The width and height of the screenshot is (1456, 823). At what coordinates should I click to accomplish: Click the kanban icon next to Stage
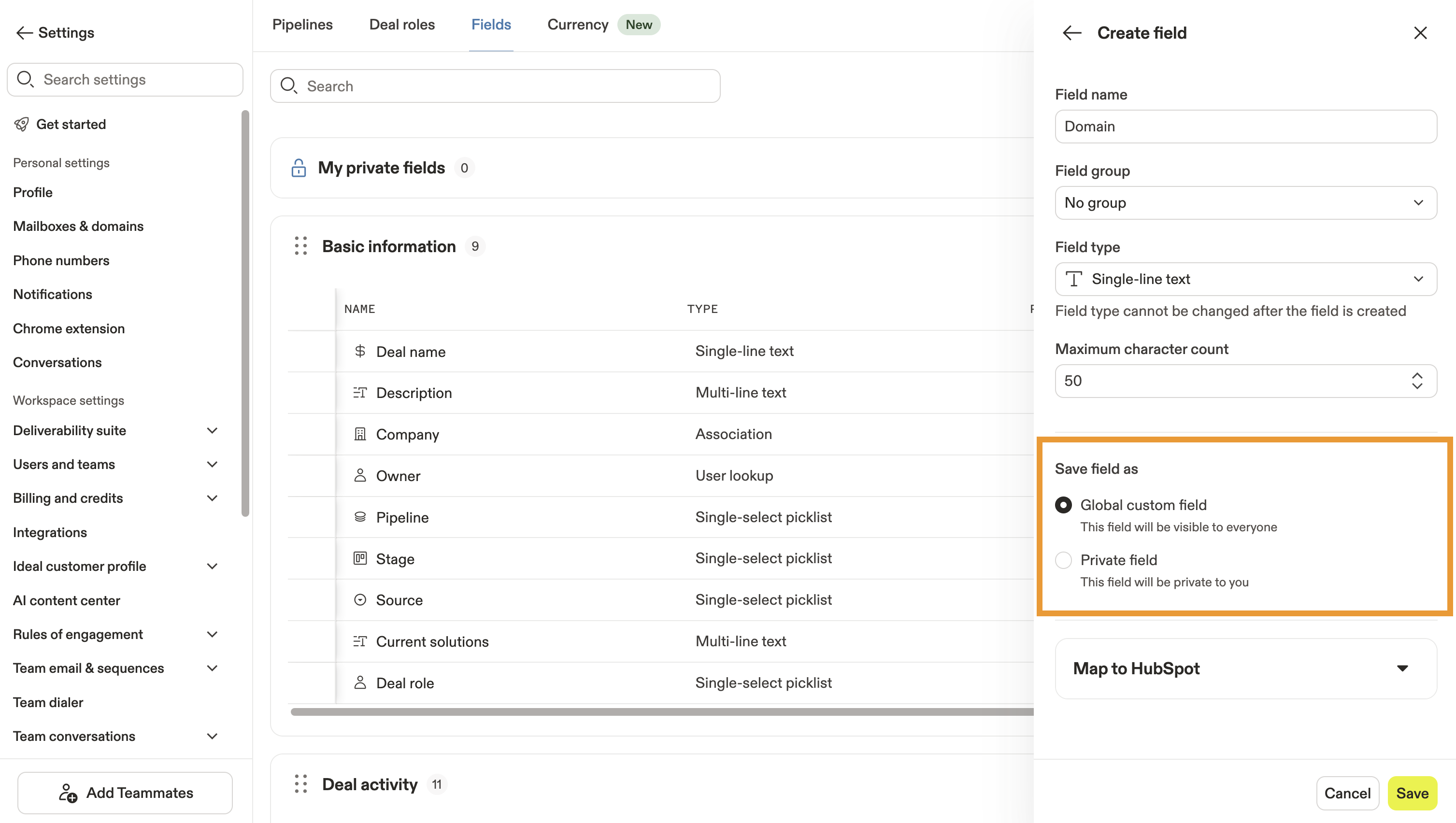pyautogui.click(x=360, y=558)
